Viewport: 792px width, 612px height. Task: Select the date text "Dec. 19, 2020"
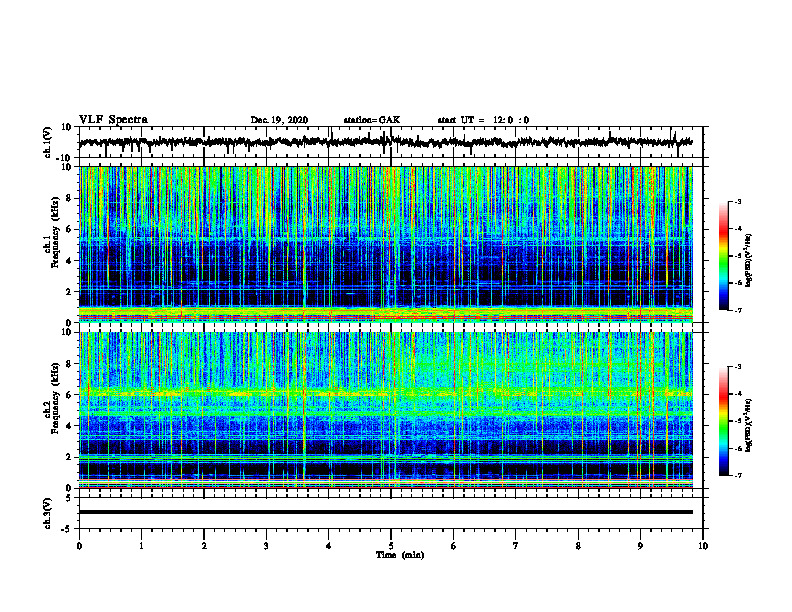coord(279,120)
